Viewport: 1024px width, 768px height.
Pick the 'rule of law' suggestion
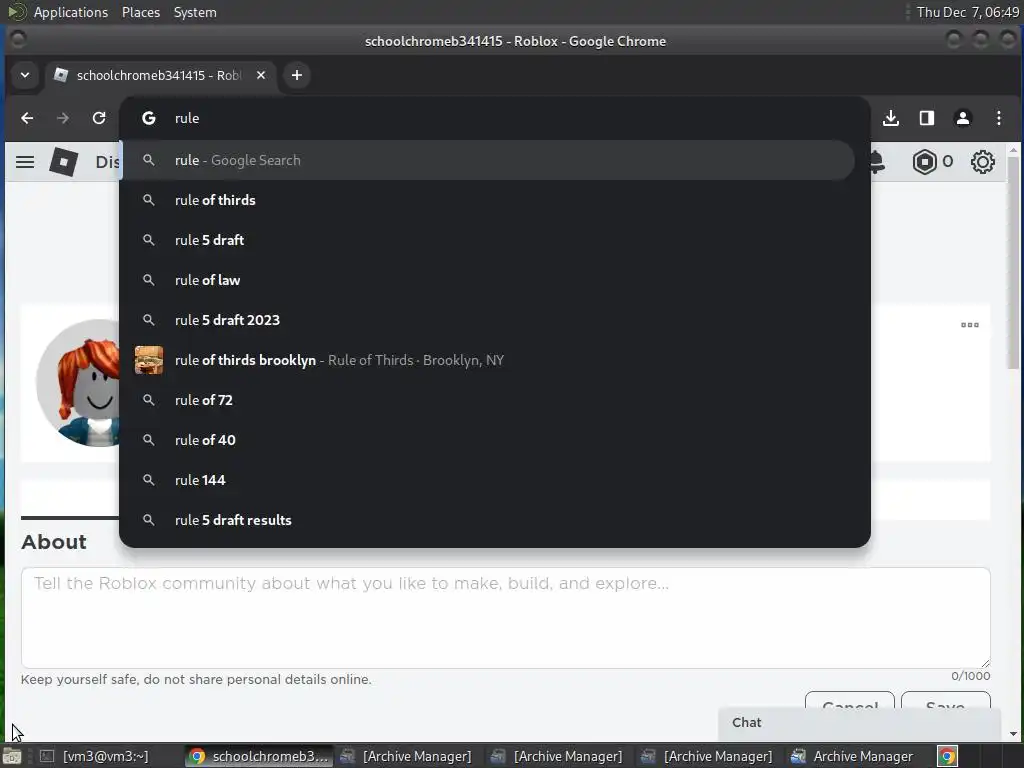[488, 280]
